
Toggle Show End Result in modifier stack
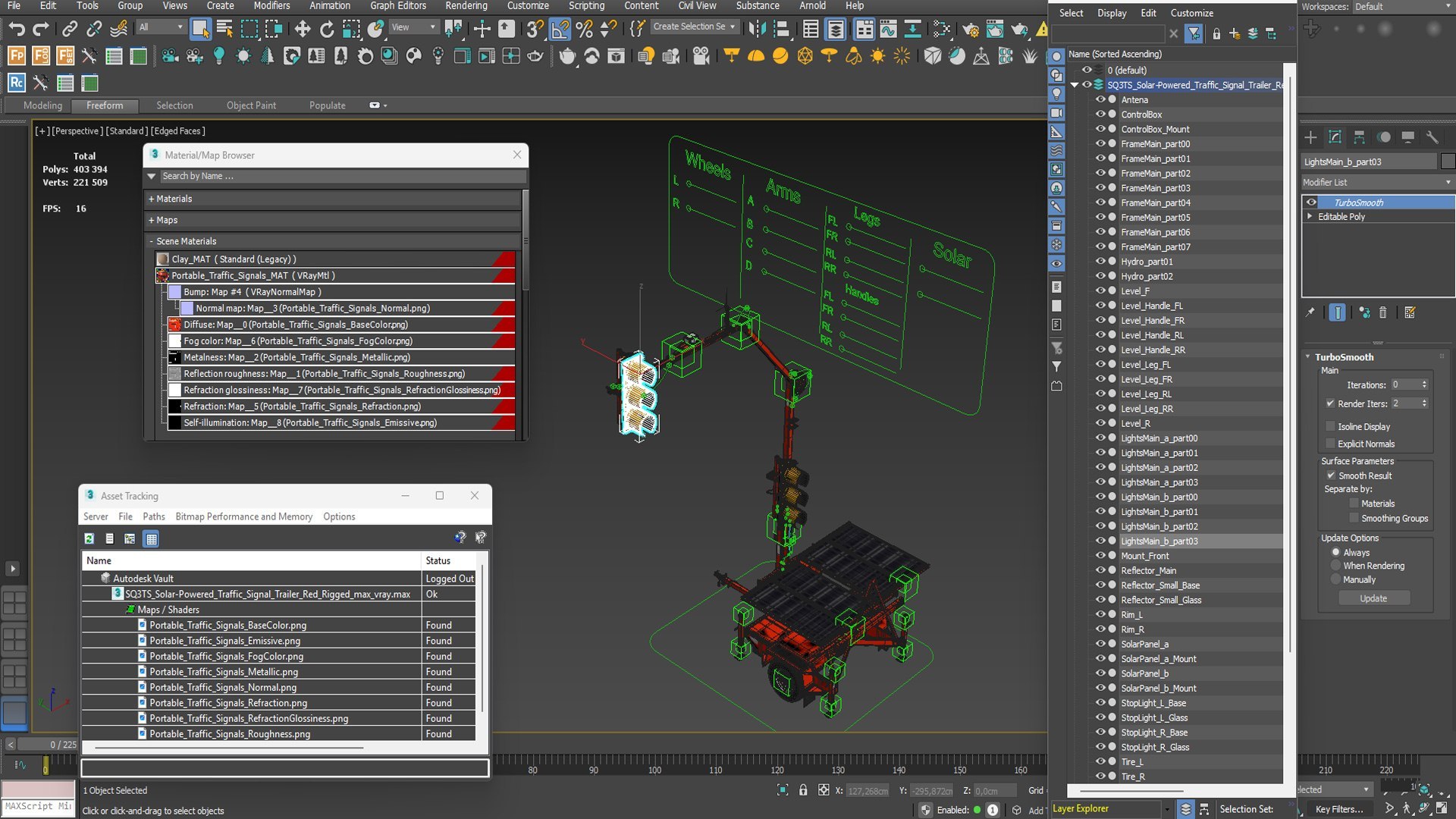(1338, 312)
